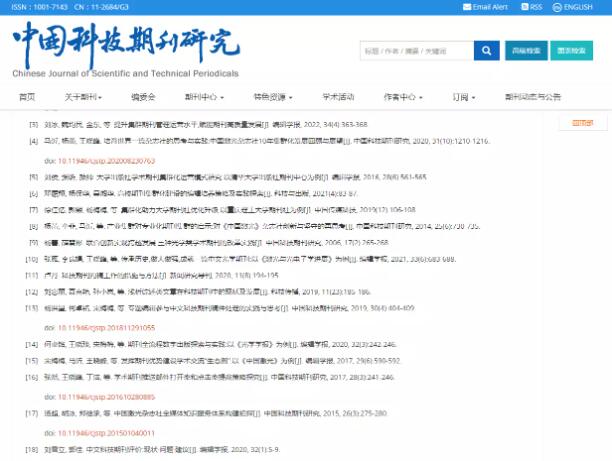Select the reference numbered [15]
The height and width of the screenshot is (461, 612).
pyautogui.click(x=213, y=361)
